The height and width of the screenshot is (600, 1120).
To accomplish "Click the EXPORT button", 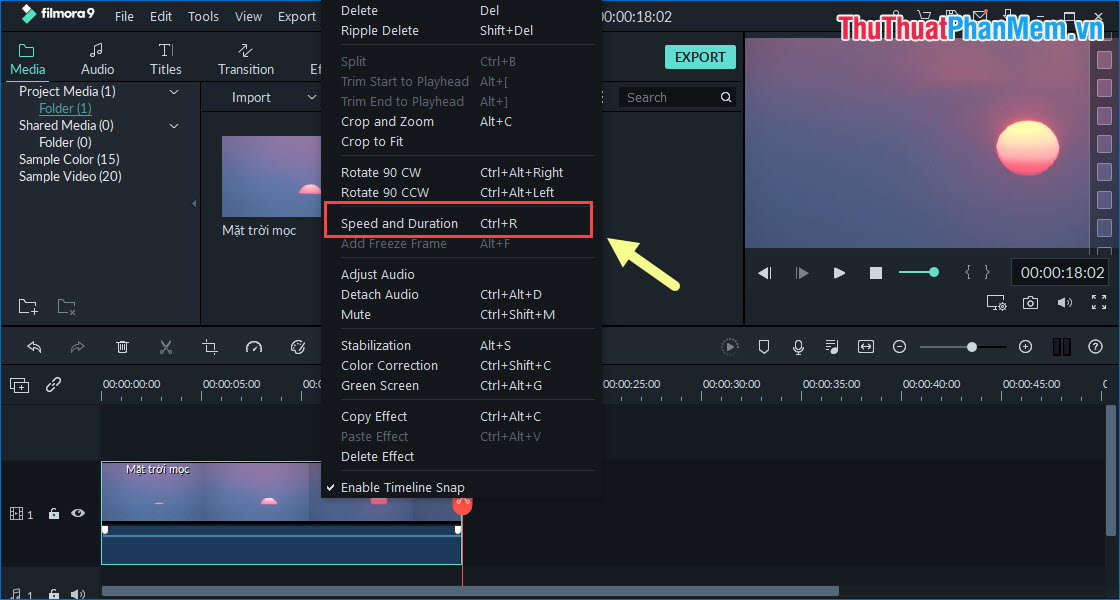I will (x=700, y=57).
